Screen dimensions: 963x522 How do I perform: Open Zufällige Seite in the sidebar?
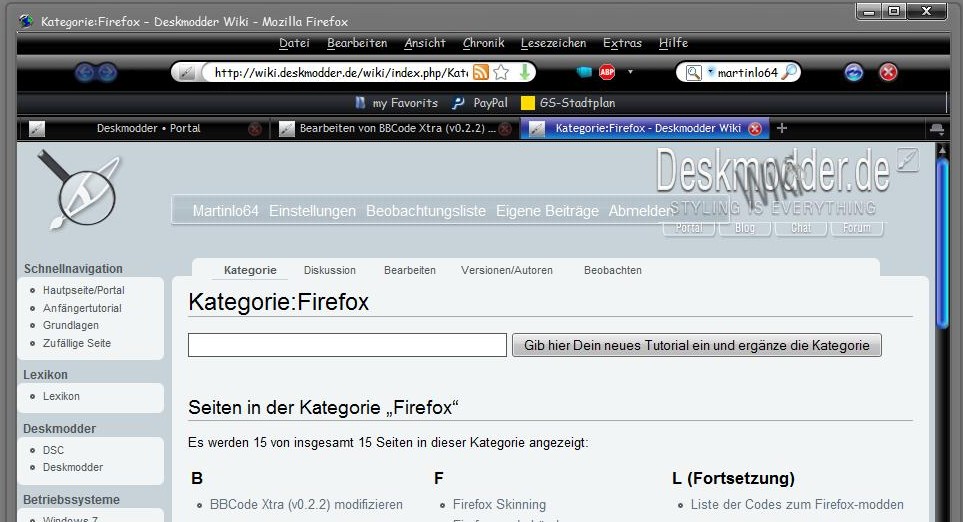tap(77, 343)
